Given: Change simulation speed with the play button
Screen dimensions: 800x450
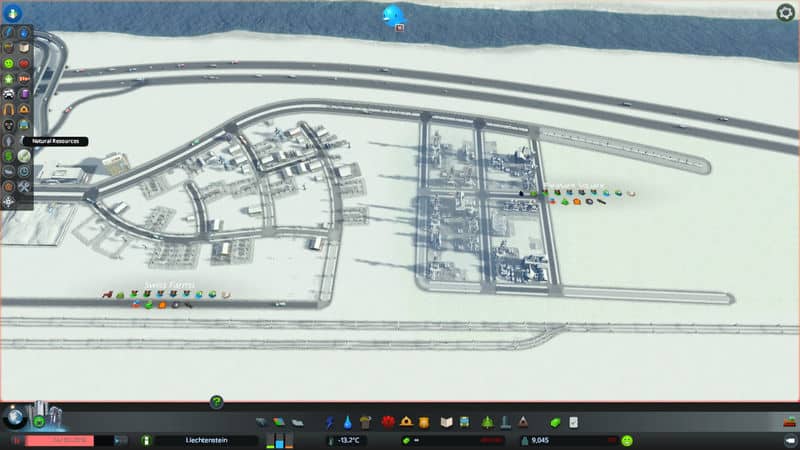Looking at the screenshot, I should (x=121, y=440).
